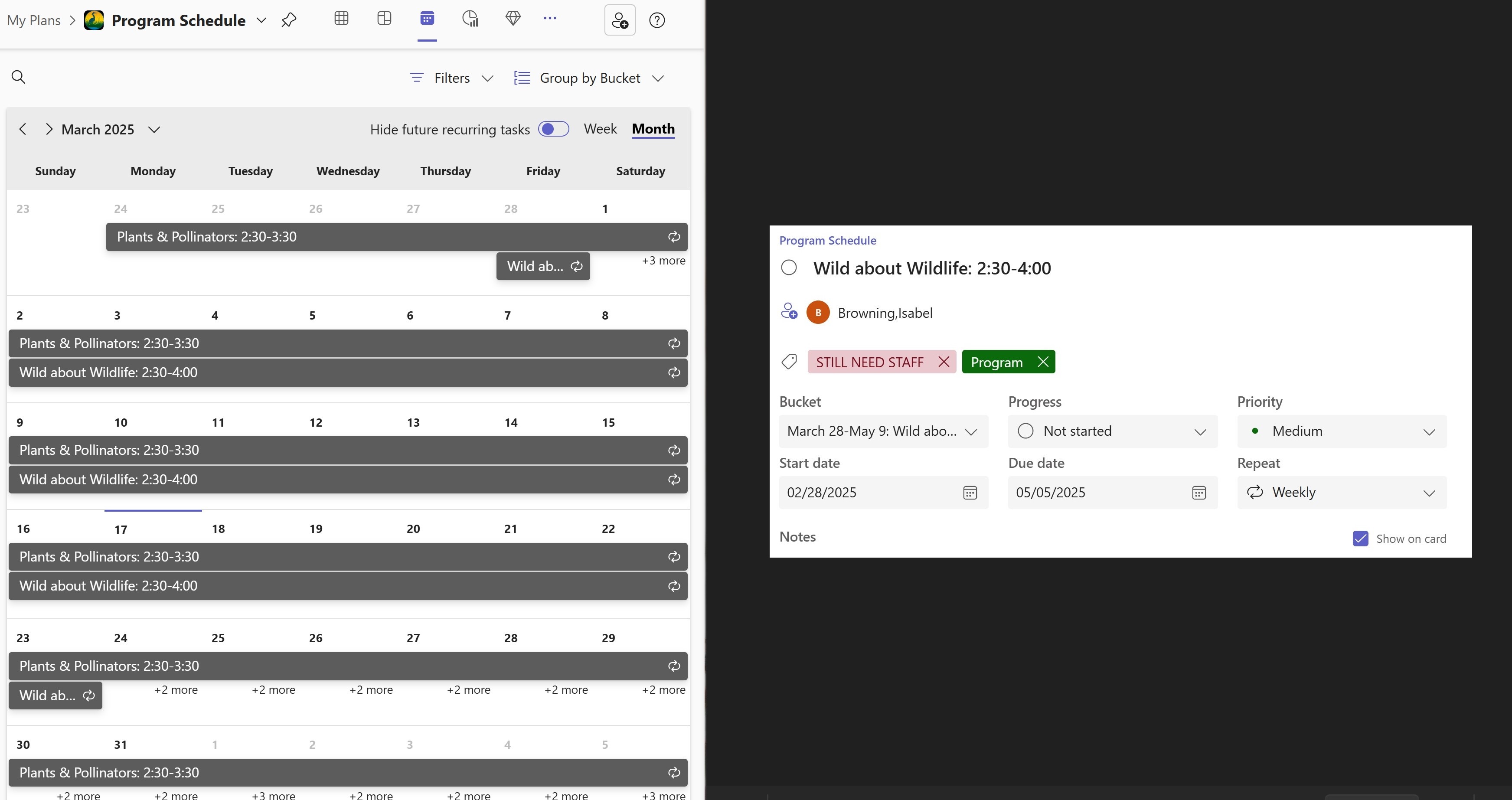This screenshot has height=800, width=1512.
Task: Click the share plan people icon
Action: [620, 20]
